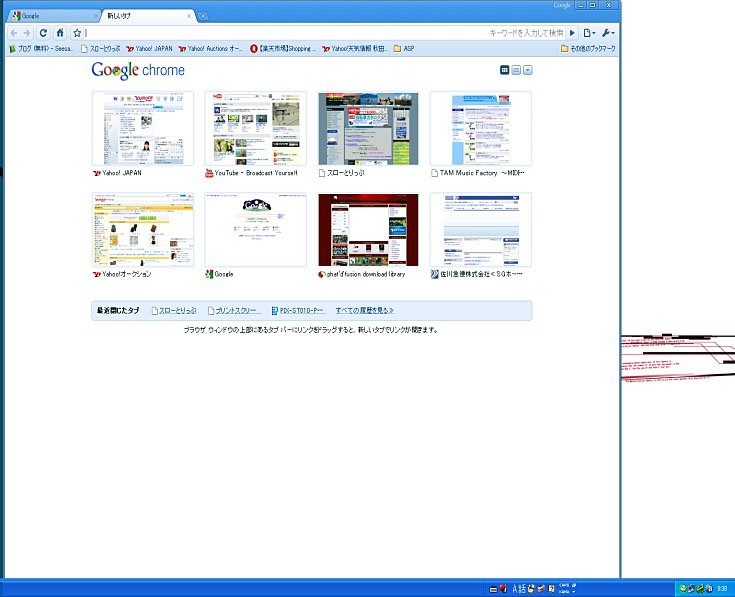Open the TAM Music Factory thumbnail
The image size is (735, 597).
480,128
